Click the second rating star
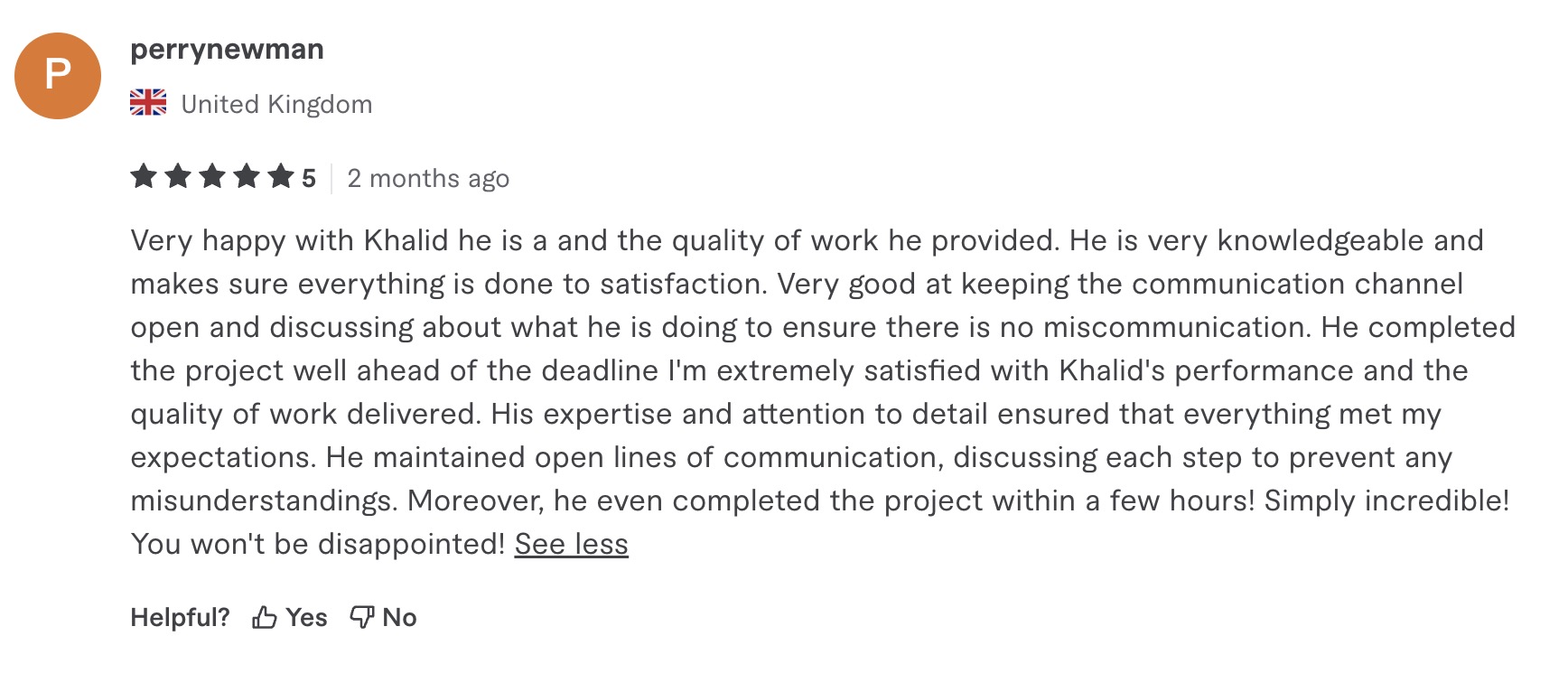Viewport: 1568px width, 692px height. click(178, 176)
